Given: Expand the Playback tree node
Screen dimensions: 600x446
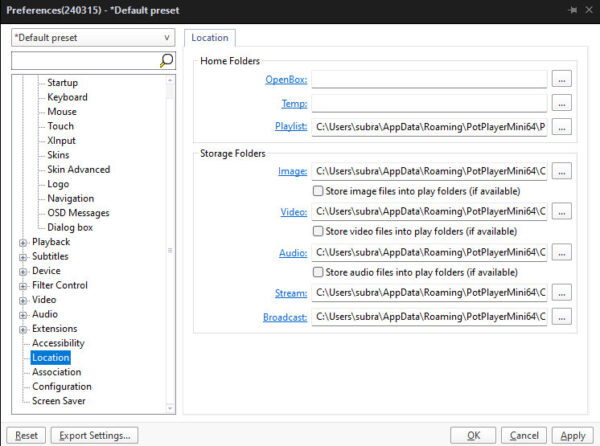Looking at the screenshot, I should 23,243.
